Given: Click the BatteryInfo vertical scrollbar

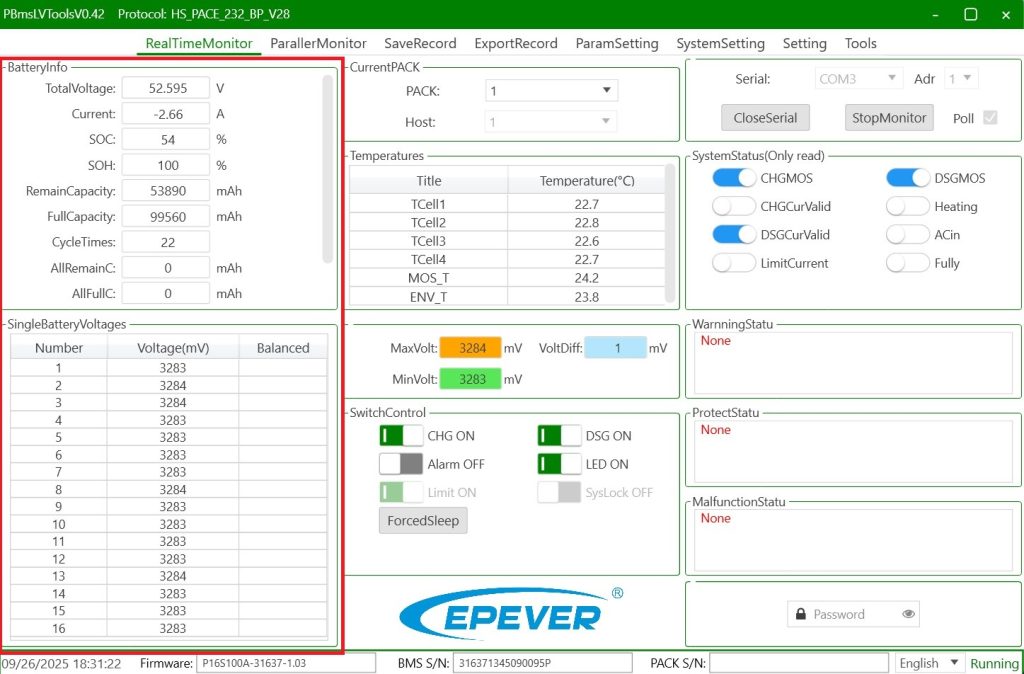Looking at the screenshot, I should click(327, 168).
